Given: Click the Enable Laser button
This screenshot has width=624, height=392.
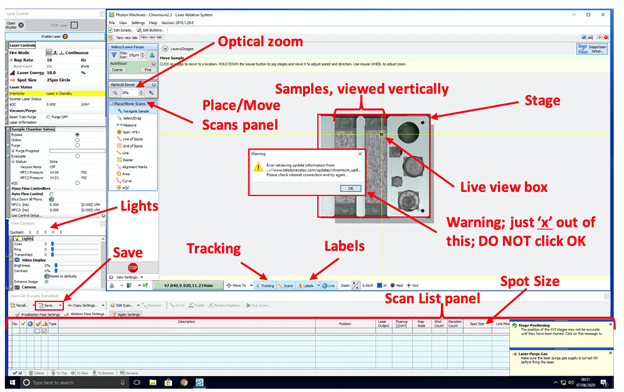Looking at the screenshot, I should point(55,37).
